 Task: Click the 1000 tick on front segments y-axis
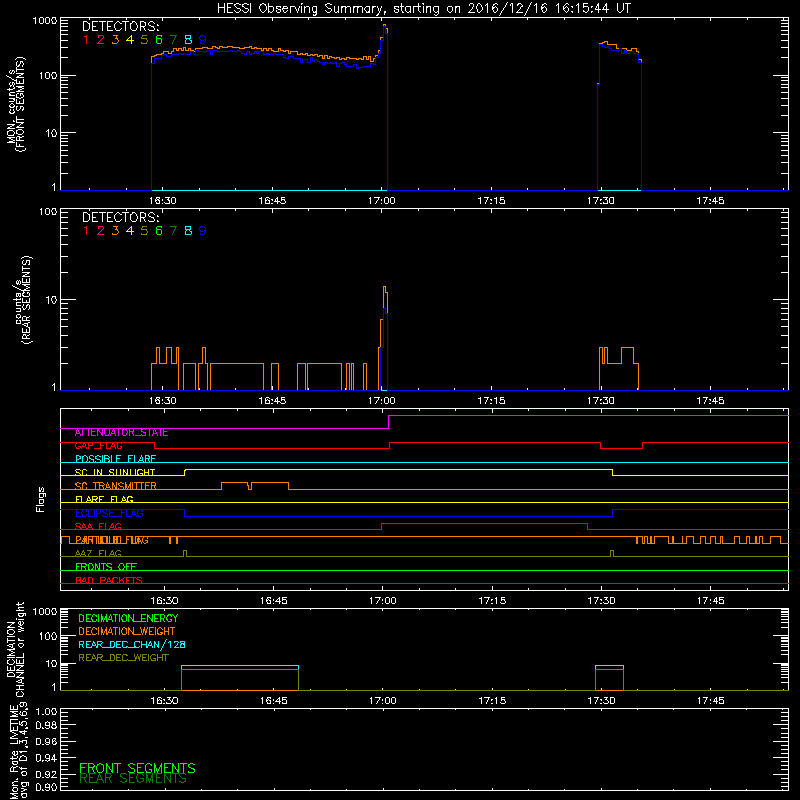(45, 21)
